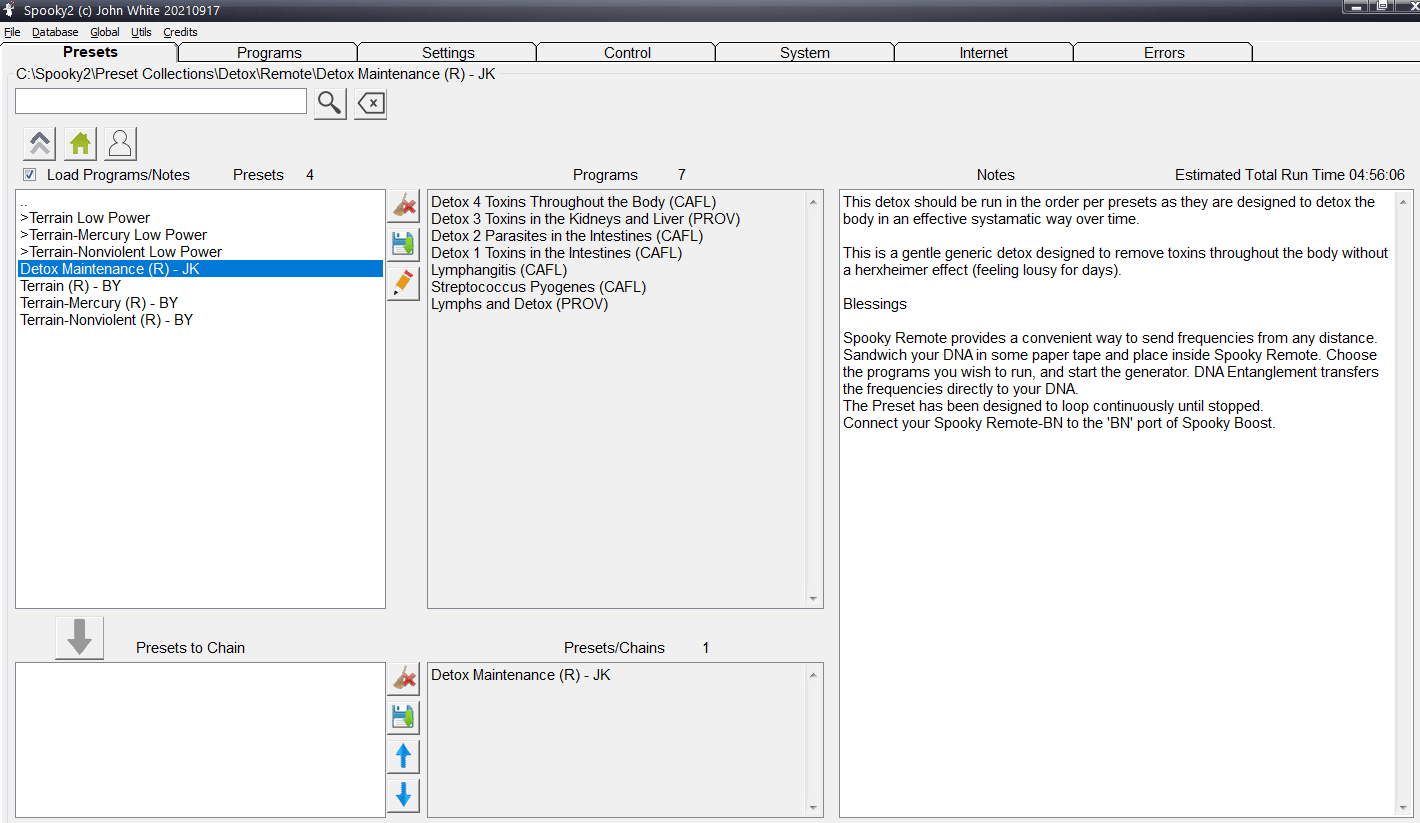This screenshot has height=823, width=1420.
Task: Click into the preset search field
Action: [161, 101]
